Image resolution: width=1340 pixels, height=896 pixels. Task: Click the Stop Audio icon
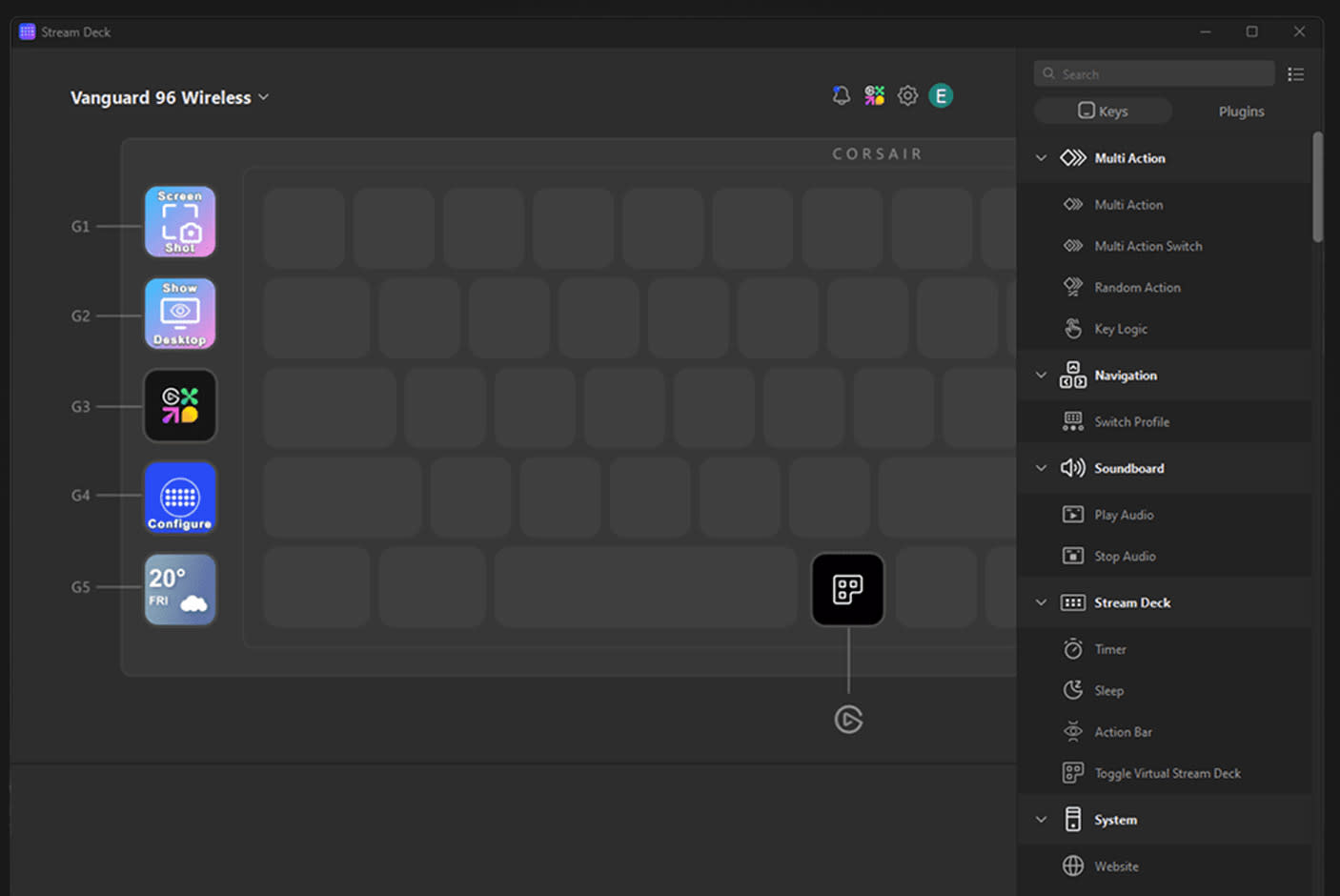1073,556
